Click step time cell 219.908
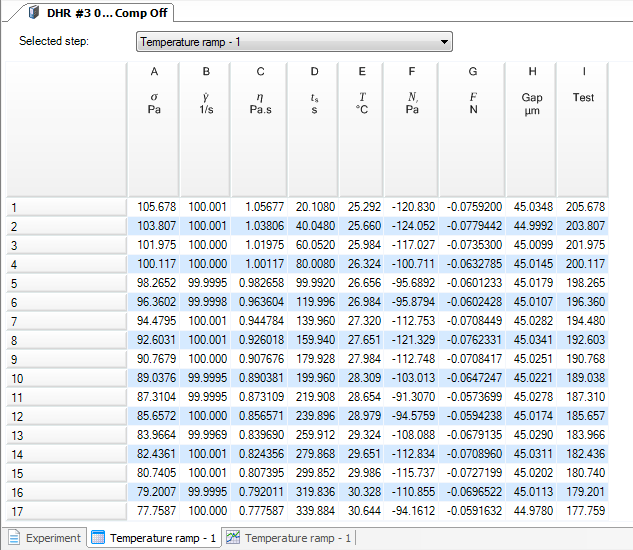The height and width of the screenshot is (550, 633). pyautogui.click(x=314, y=397)
